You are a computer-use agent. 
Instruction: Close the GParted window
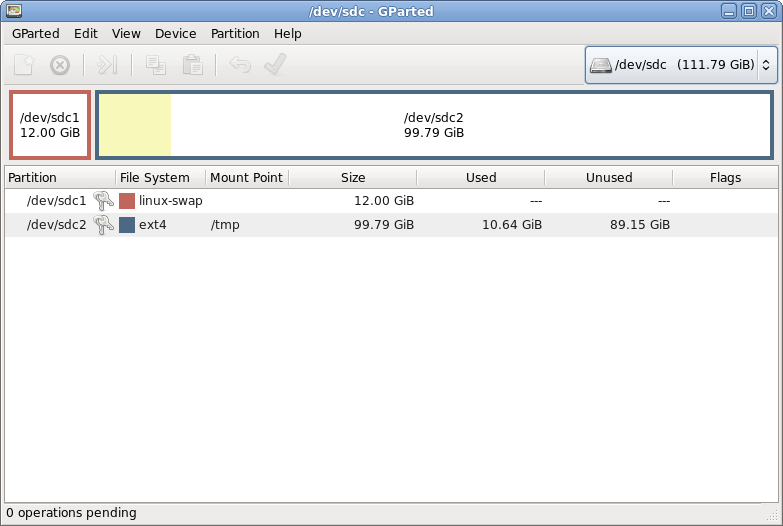tap(769, 11)
